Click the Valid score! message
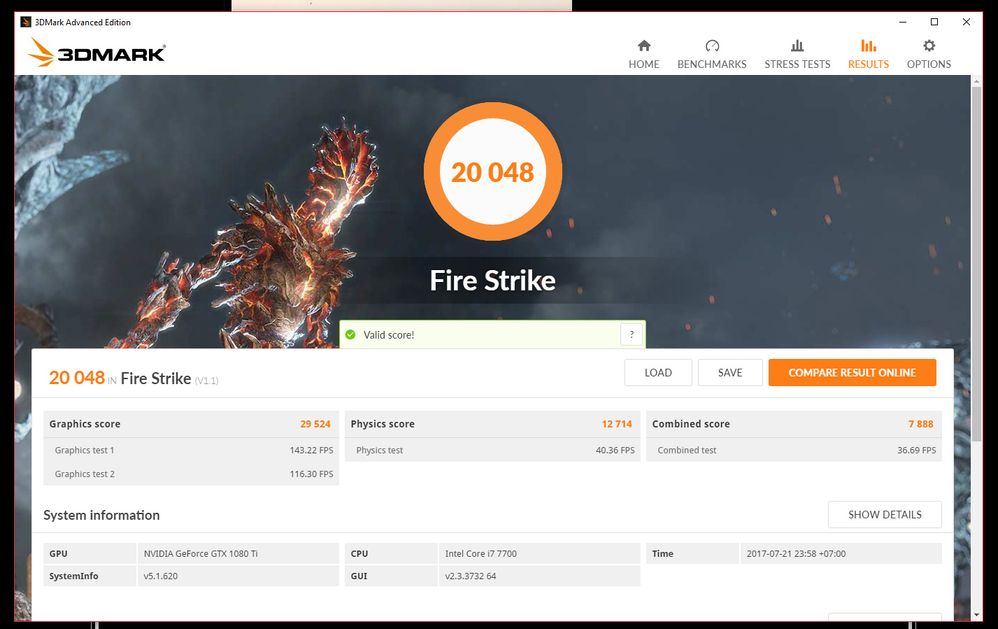Viewport: 998px width, 629px height. (388, 335)
